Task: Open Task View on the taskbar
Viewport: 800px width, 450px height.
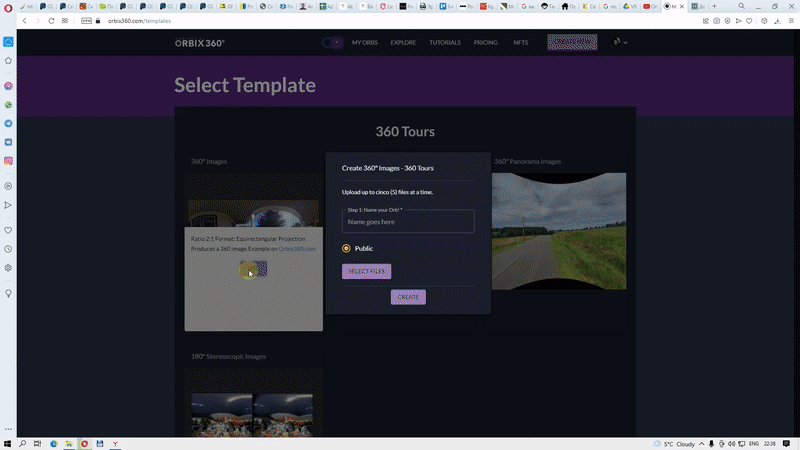Action: tap(37, 444)
